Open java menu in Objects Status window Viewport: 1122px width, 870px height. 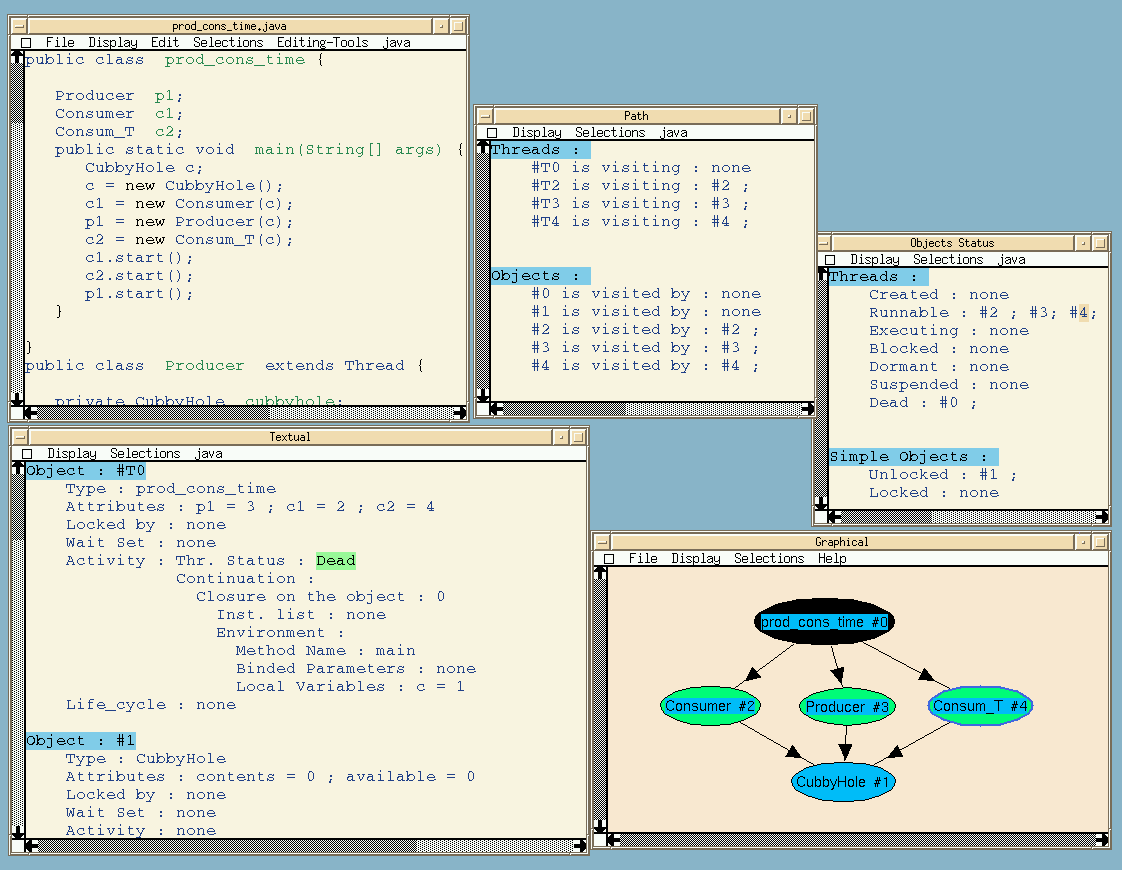click(x=1011, y=260)
